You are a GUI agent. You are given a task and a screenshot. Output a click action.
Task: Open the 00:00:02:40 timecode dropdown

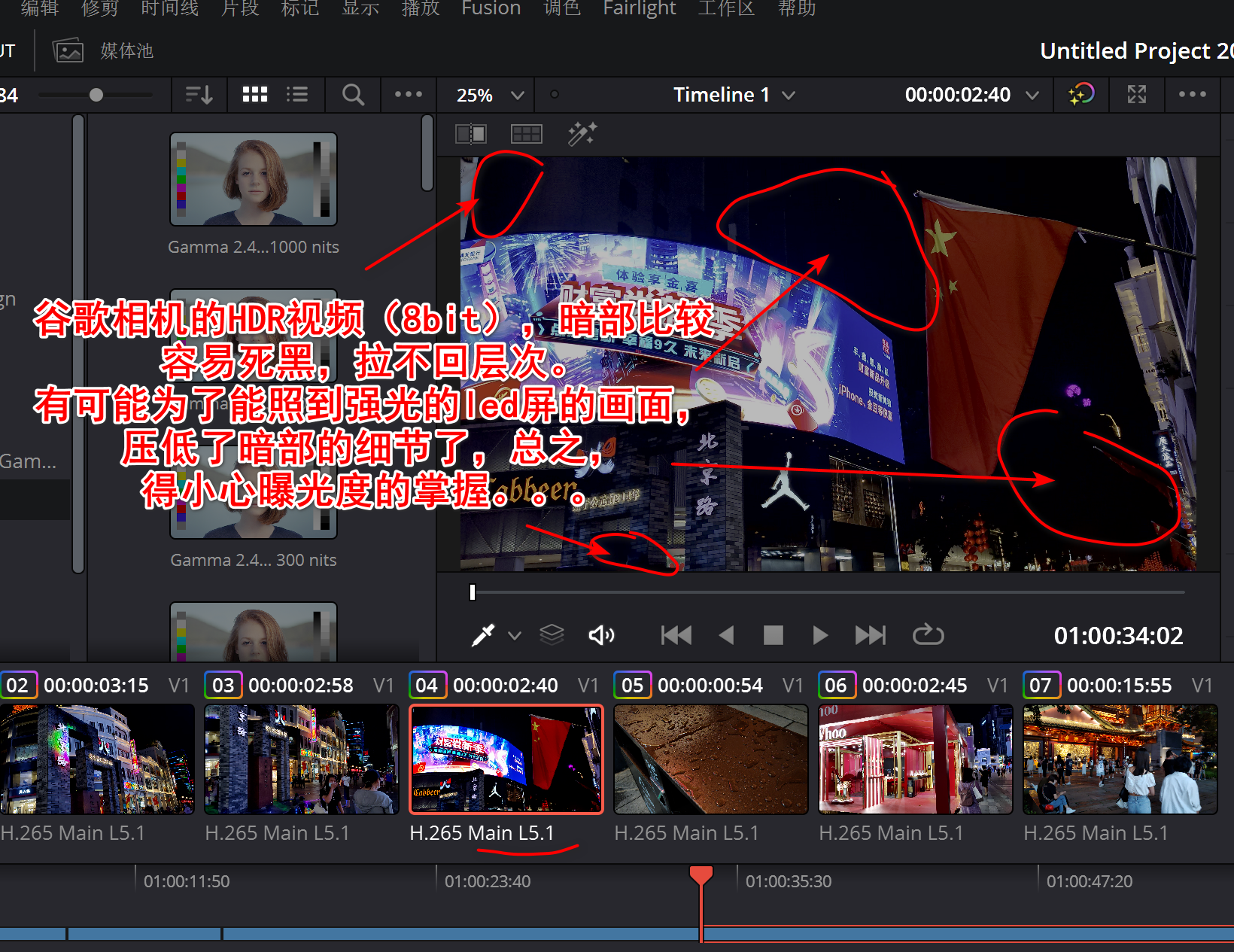point(971,96)
